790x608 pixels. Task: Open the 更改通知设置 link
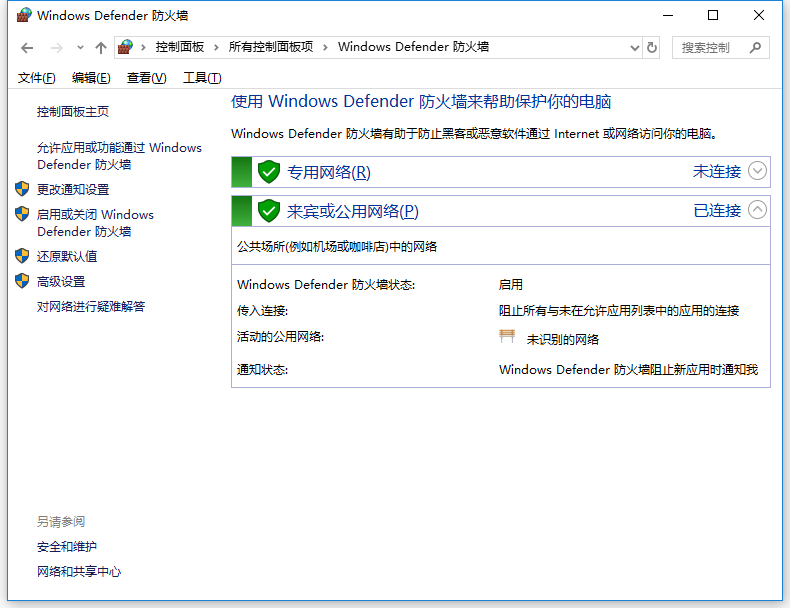tap(73, 189)
